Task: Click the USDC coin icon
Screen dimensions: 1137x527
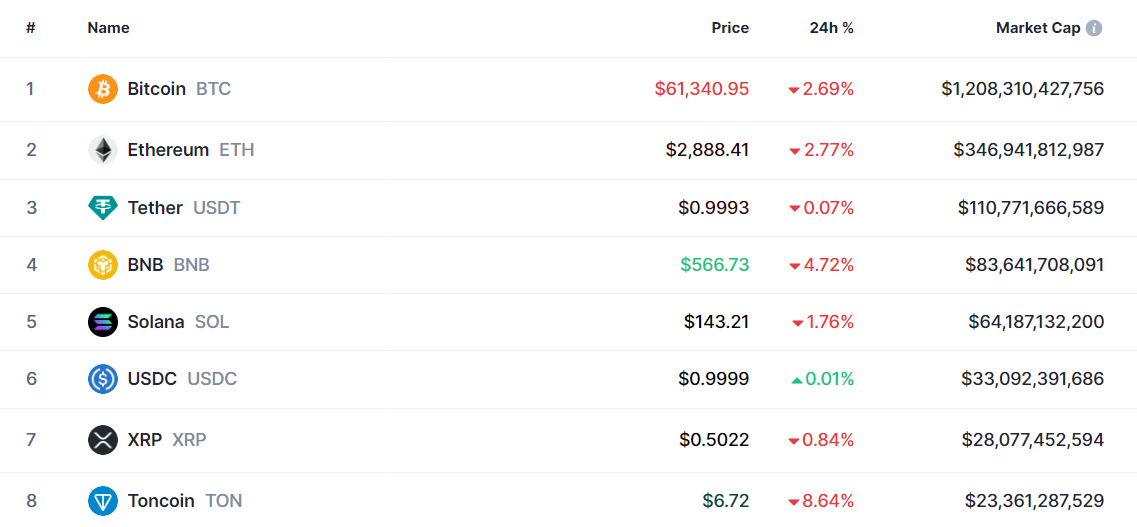Action: [102, 379]
